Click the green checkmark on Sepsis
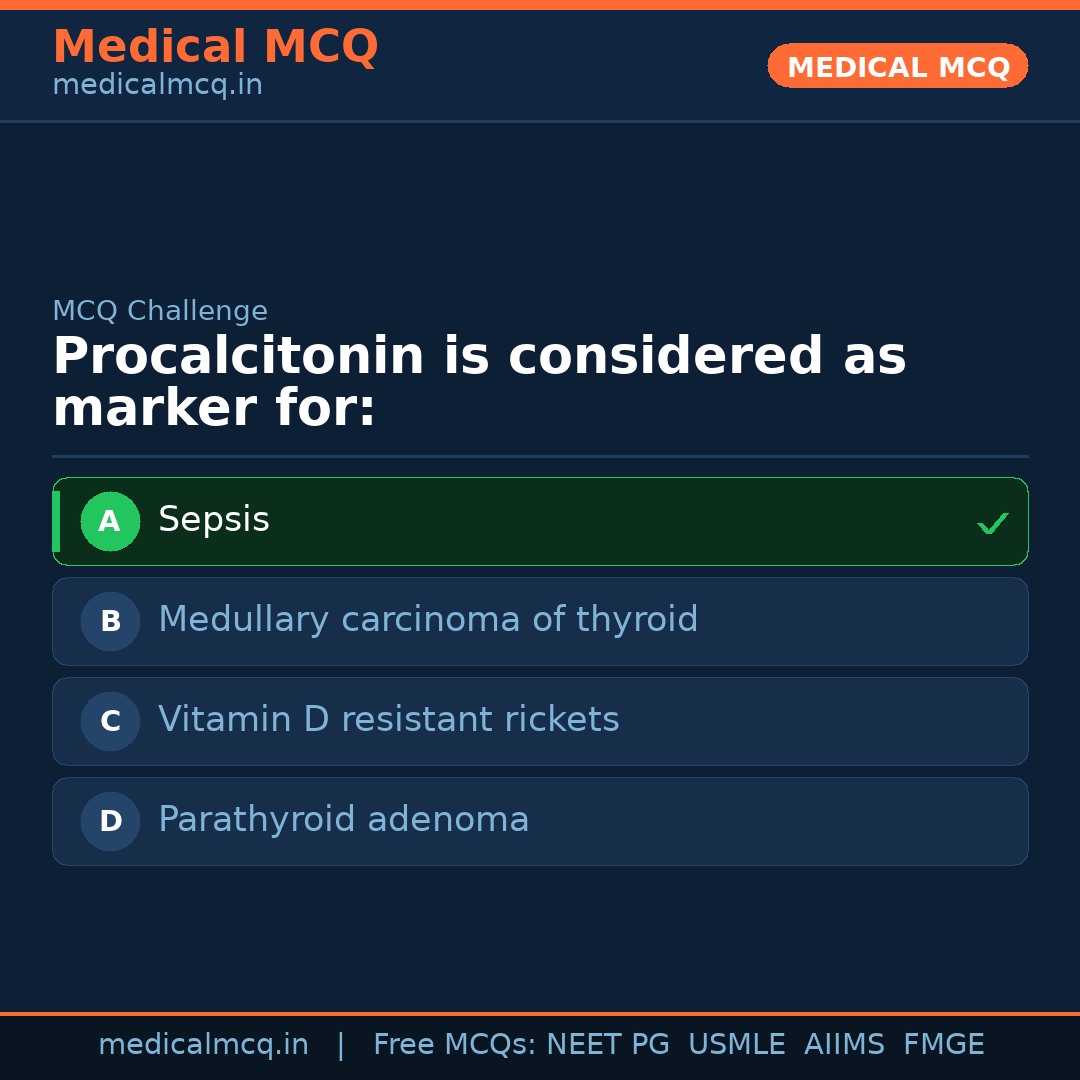This screenshot has width=1080, height=1080. [992, 523]
